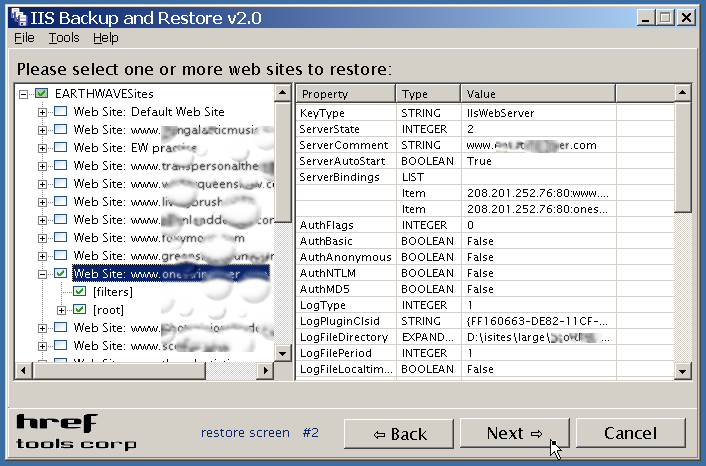Click the tree horizontal scrollbar thumb

point(119,371)
